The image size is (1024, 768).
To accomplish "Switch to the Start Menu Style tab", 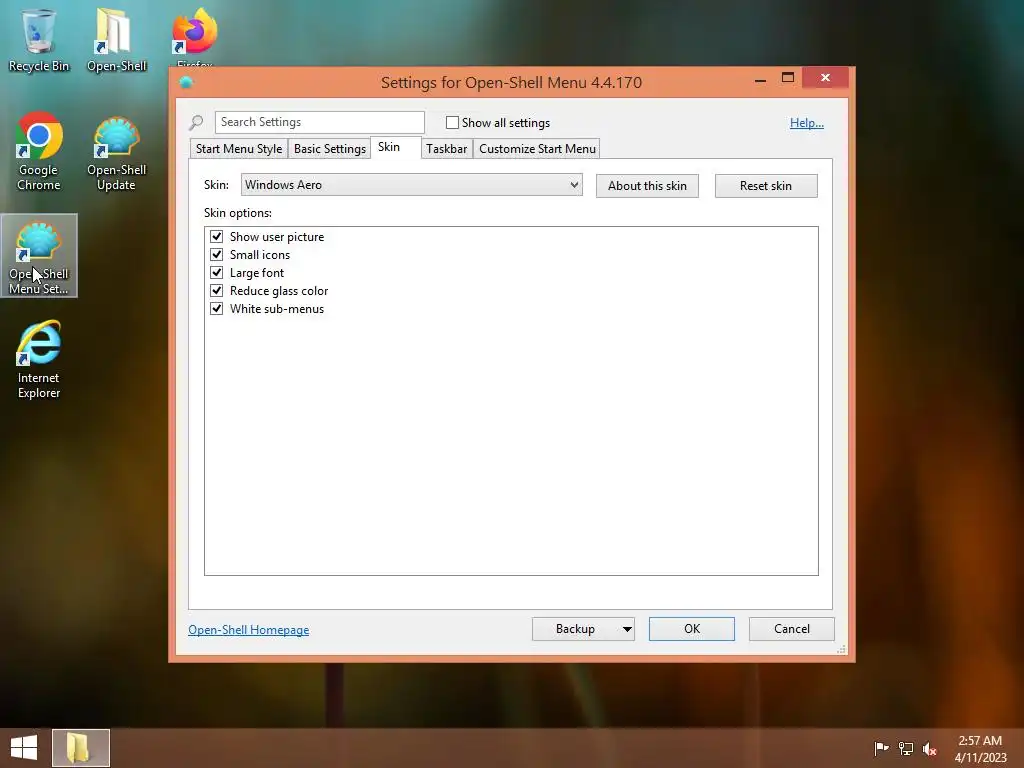I will pos(239,149).
